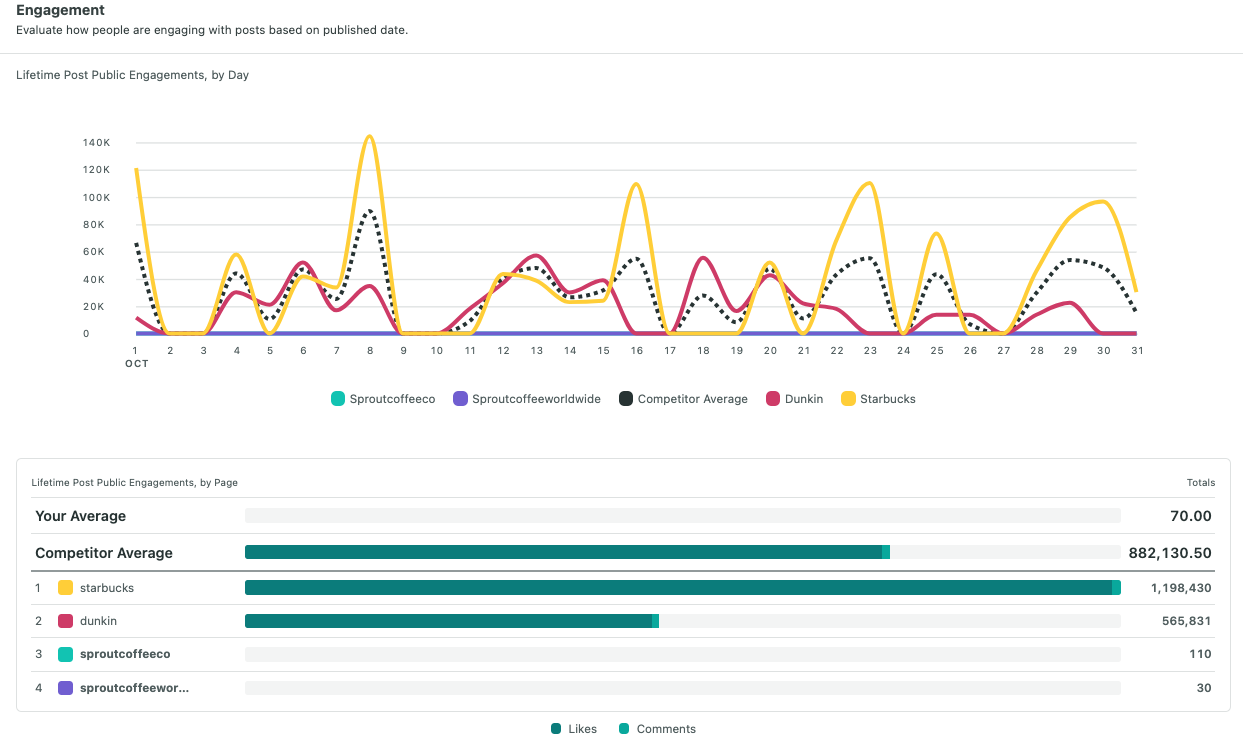Image resolution: width=1243 pixels, height=750 pixels.
Task: Click the Totals column header
Action: (1201, 482)
